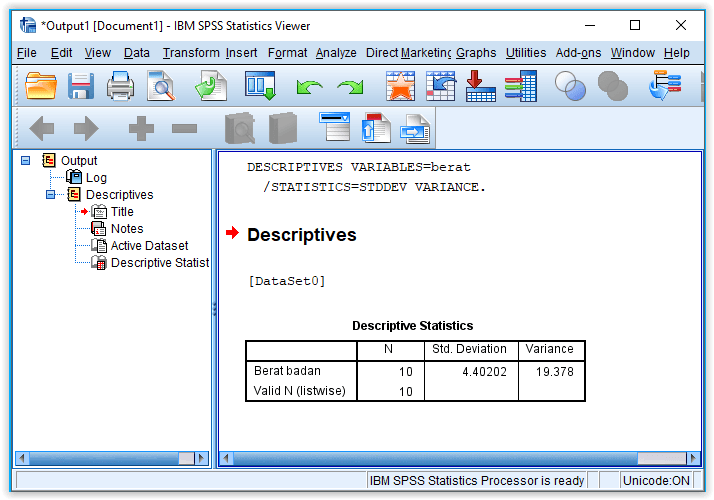Click the [DataSet0] text in output
714x500 pixels.
[287, 281]
